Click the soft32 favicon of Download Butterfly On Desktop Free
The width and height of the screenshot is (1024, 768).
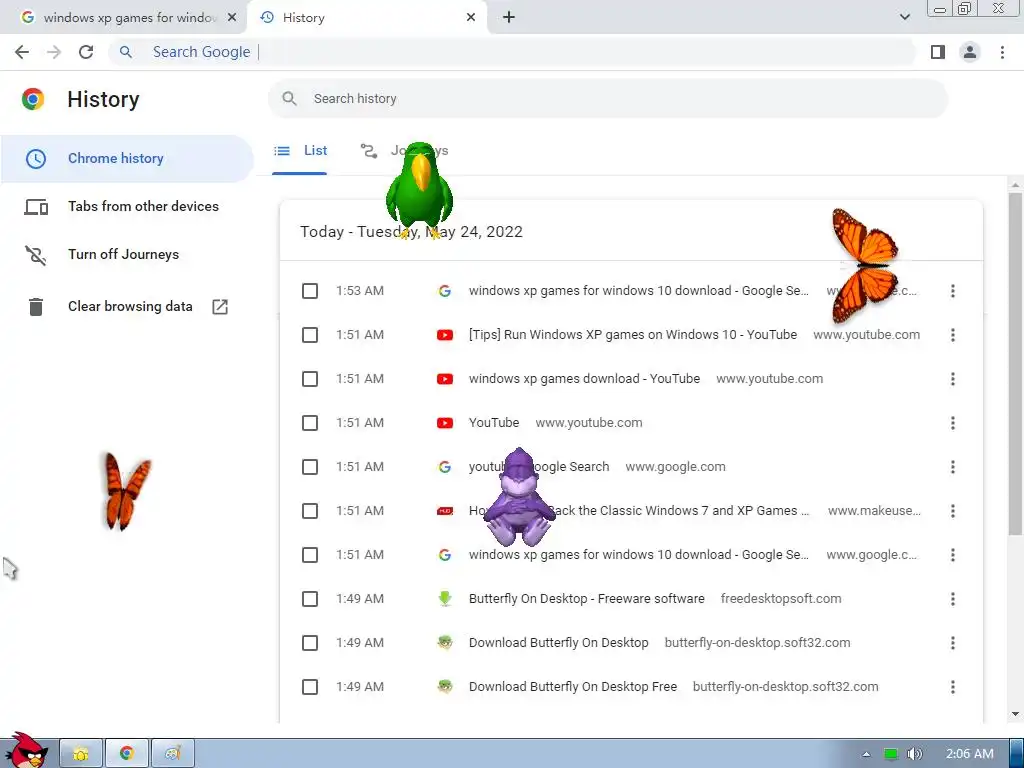[x=445, y=687]
